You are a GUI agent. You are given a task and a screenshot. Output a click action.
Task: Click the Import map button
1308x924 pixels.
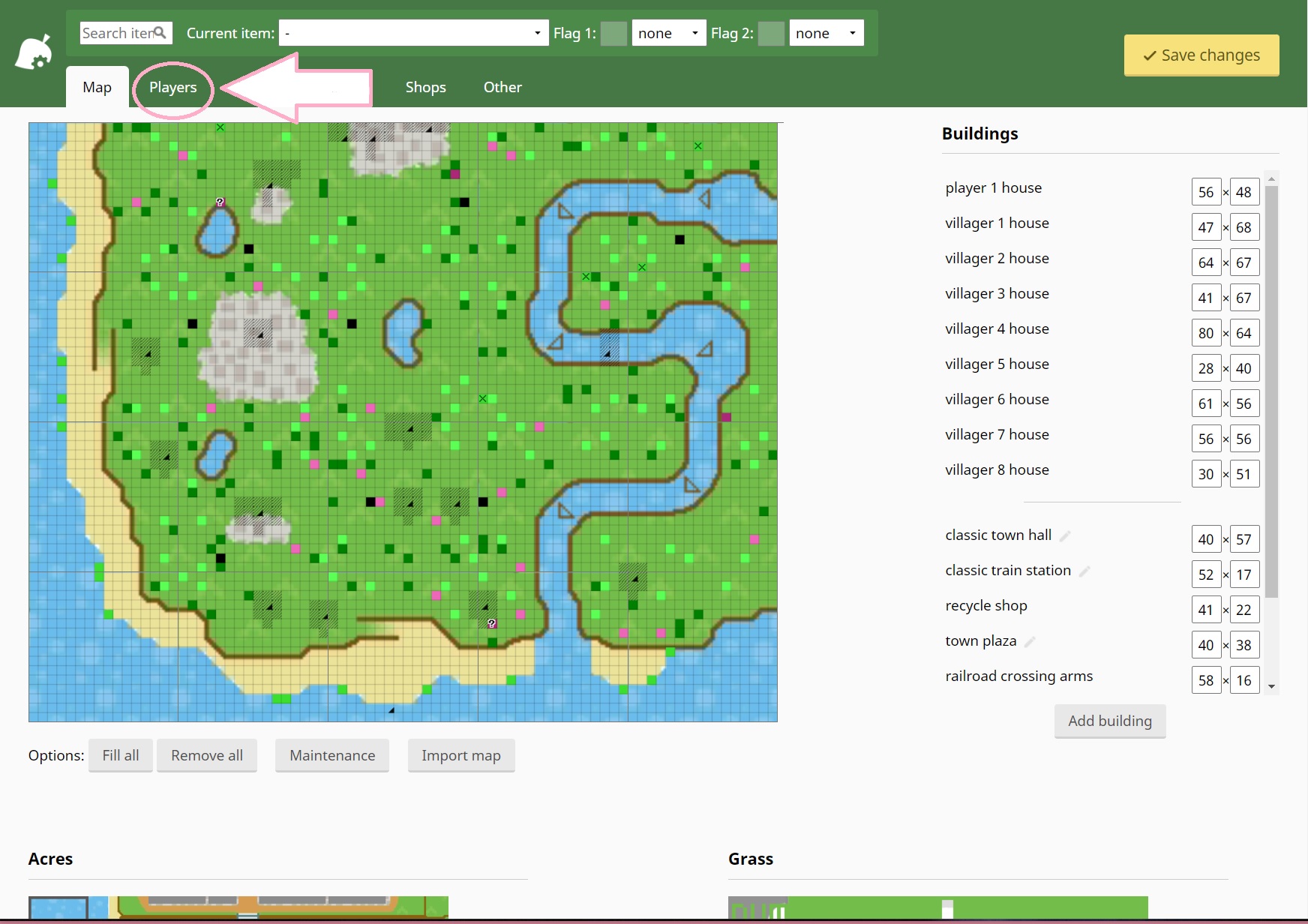[460, 755]
